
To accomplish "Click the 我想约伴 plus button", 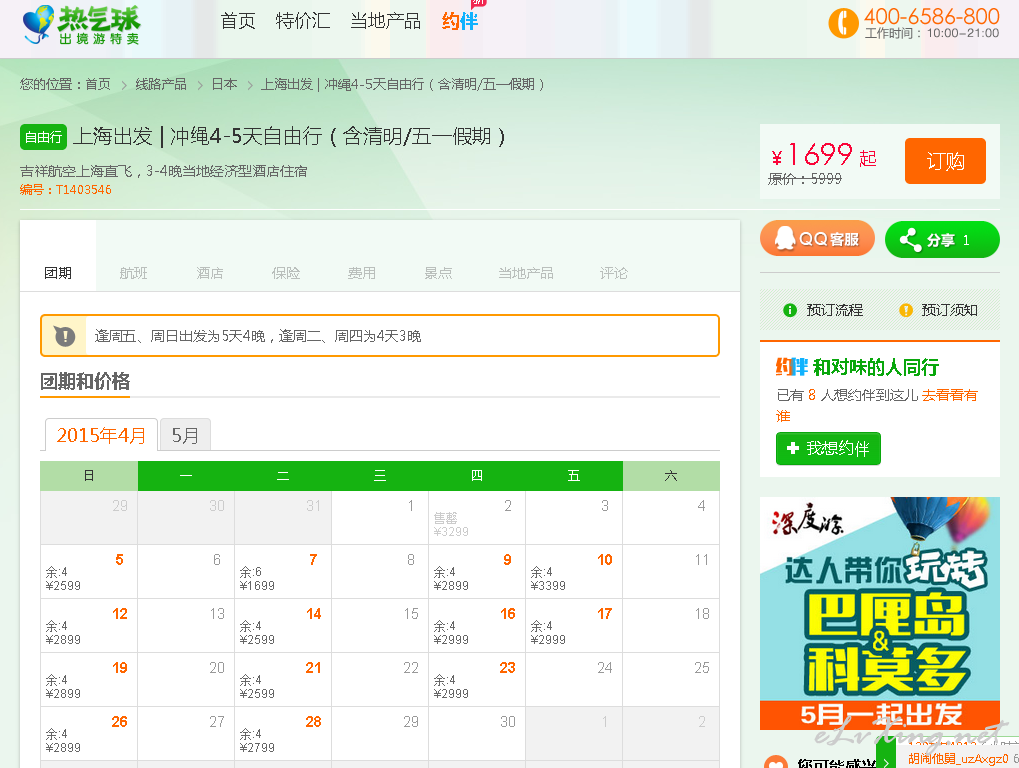I will [828, 448].
